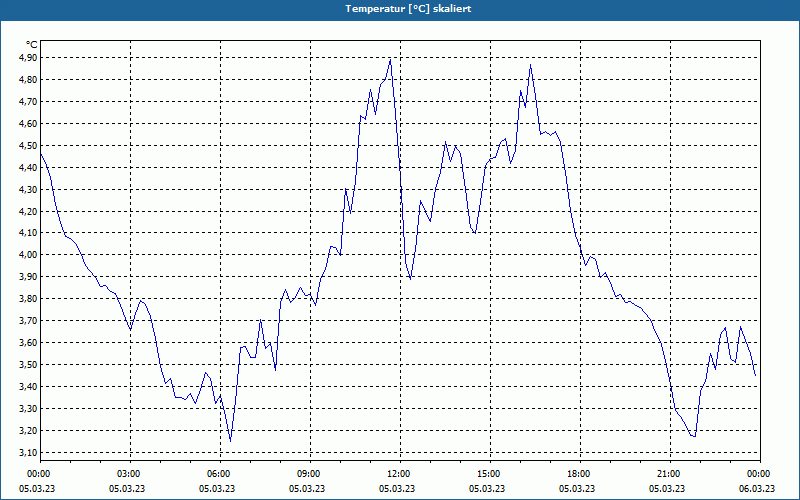The width and height of the screenshot is (800, 500).
Task: Pick the 18:00 time label
Action: pyautogui.click(x=578, y=474)
